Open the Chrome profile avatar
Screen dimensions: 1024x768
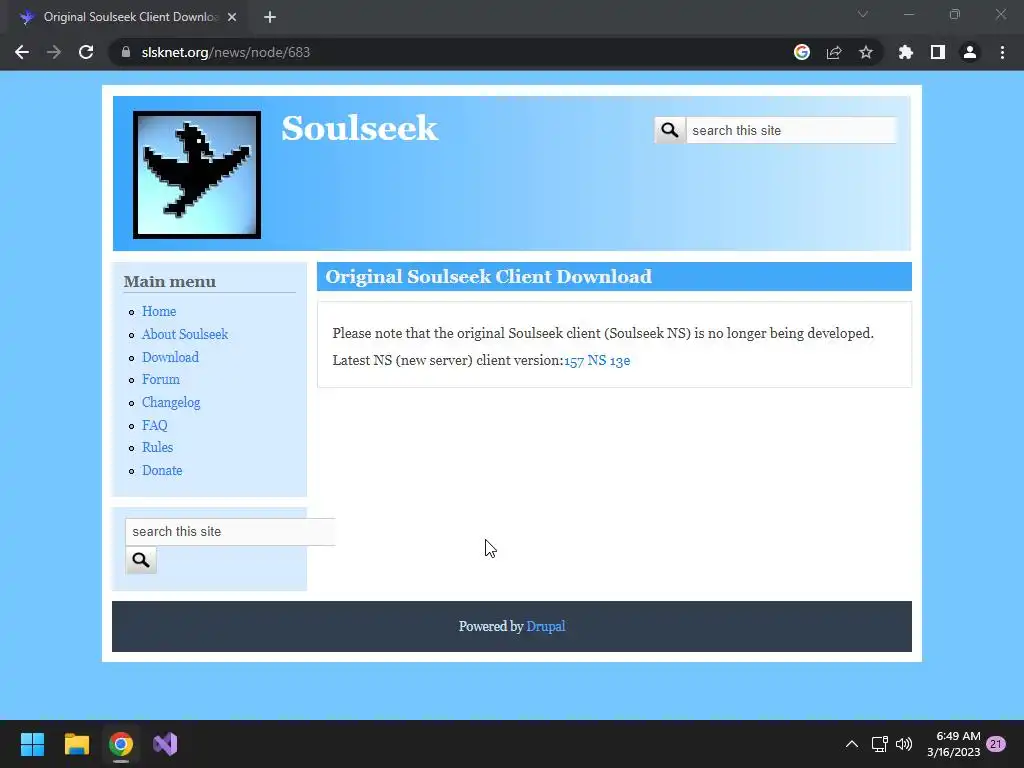click(970, 52)
